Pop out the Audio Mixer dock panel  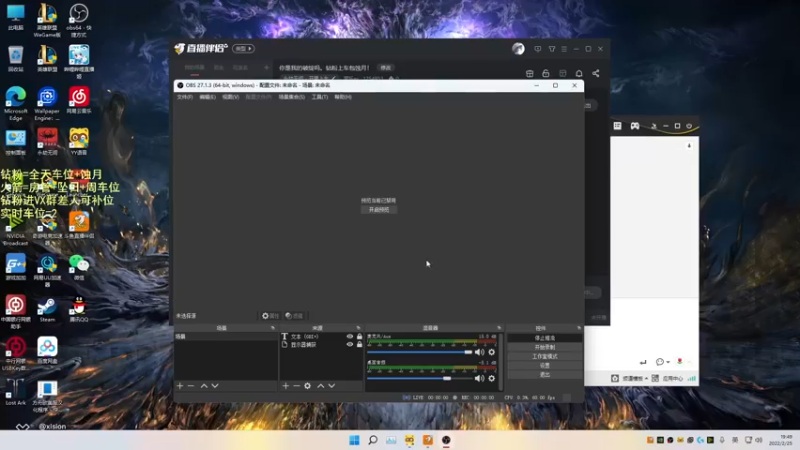click(499, 328)
